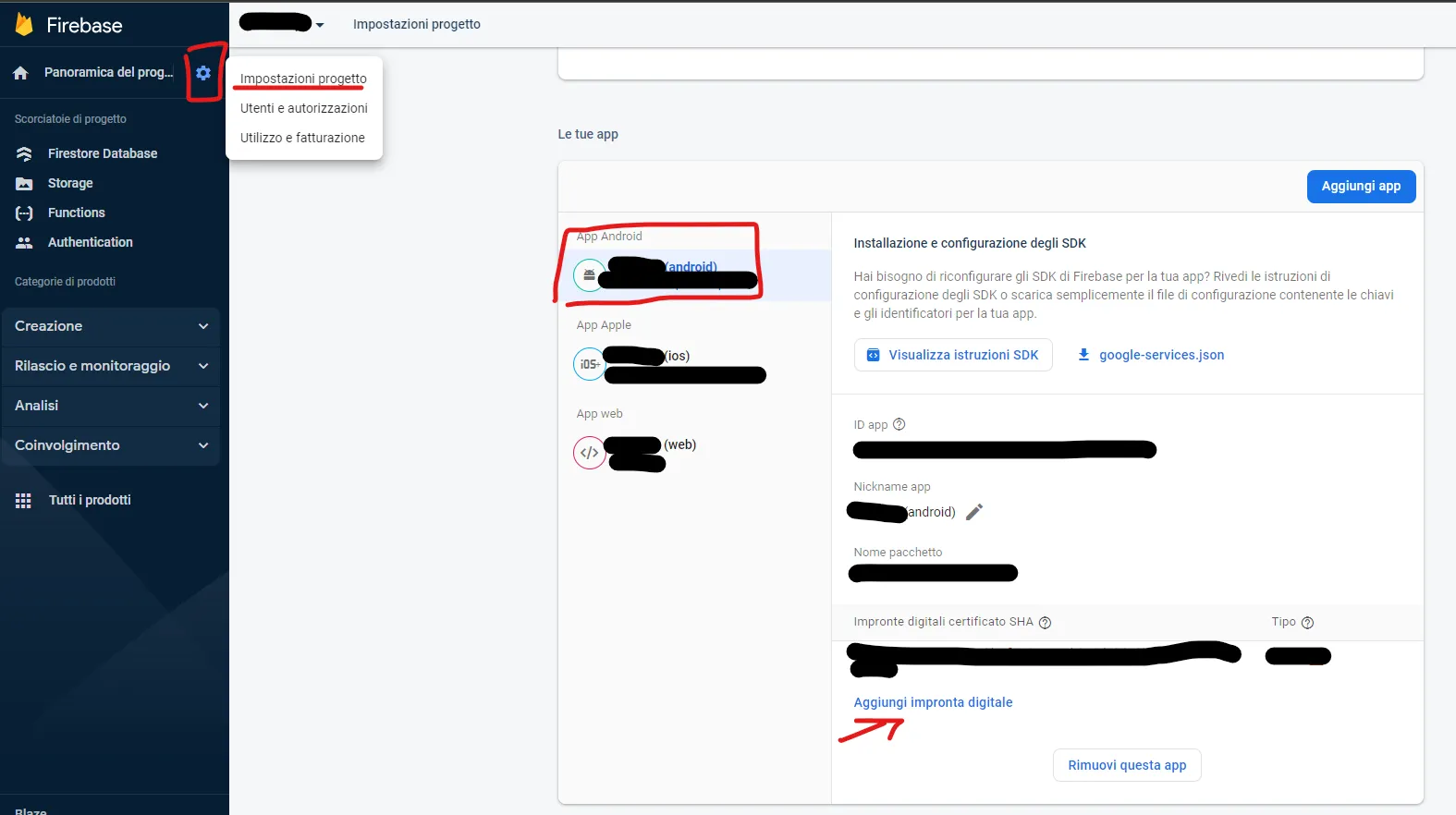Select the Android app robot icon

pos(589,275)
